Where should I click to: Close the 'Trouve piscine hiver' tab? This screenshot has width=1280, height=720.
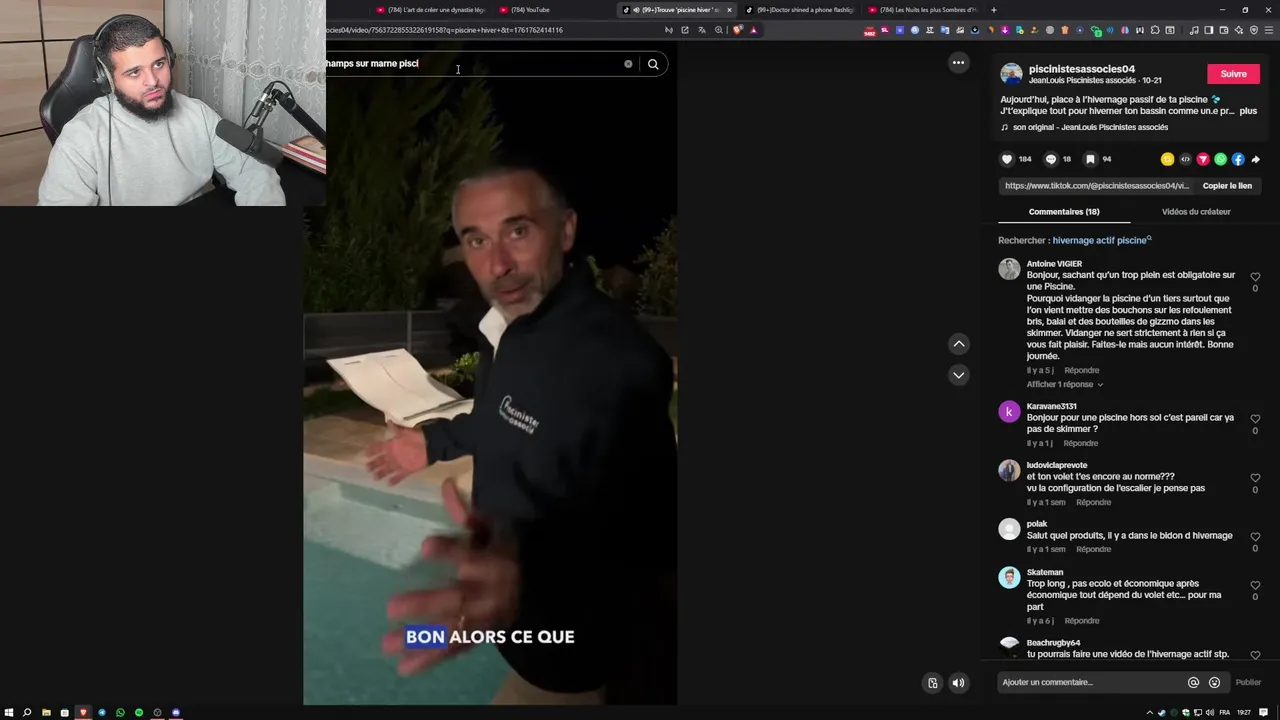coord(729,10)
